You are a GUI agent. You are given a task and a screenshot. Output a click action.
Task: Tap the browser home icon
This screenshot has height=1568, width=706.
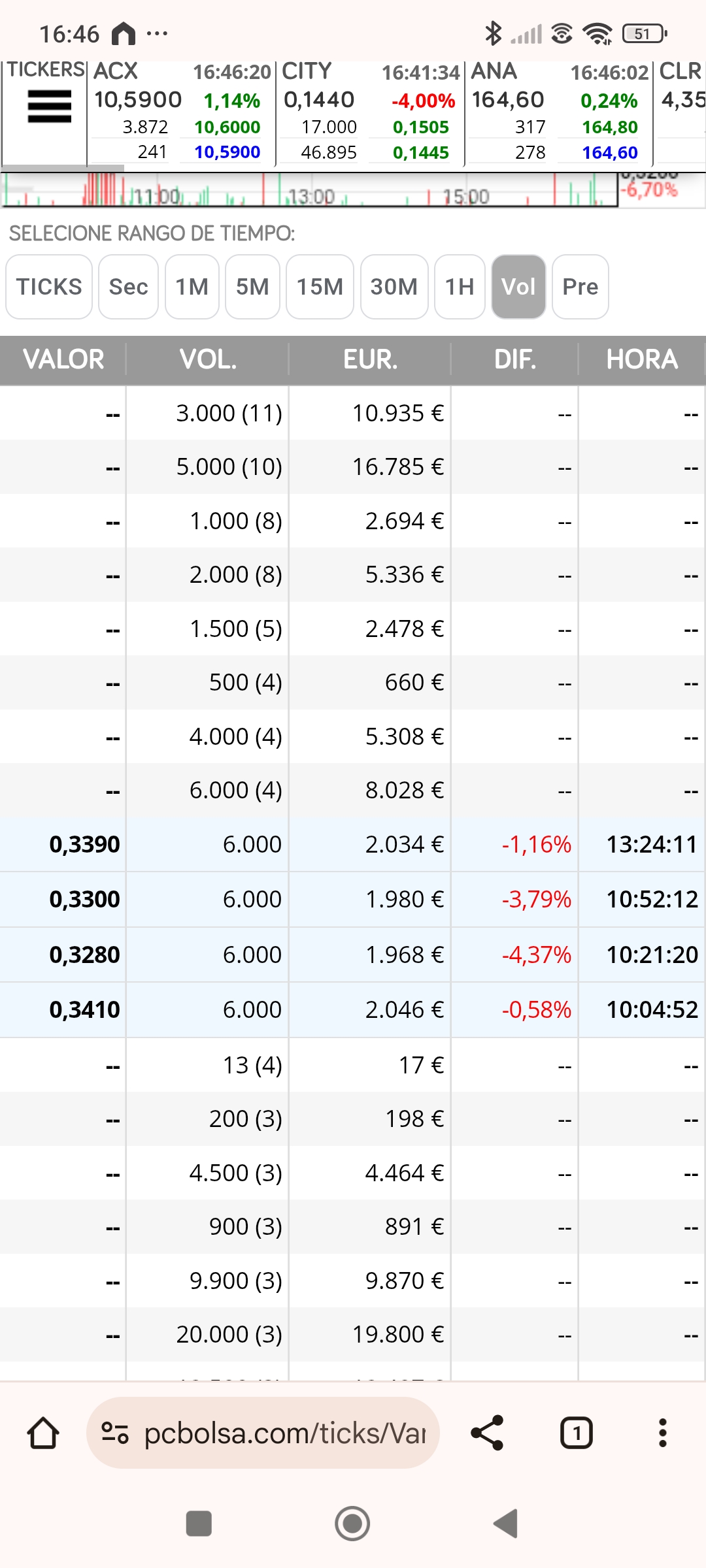click(43, 1433)
